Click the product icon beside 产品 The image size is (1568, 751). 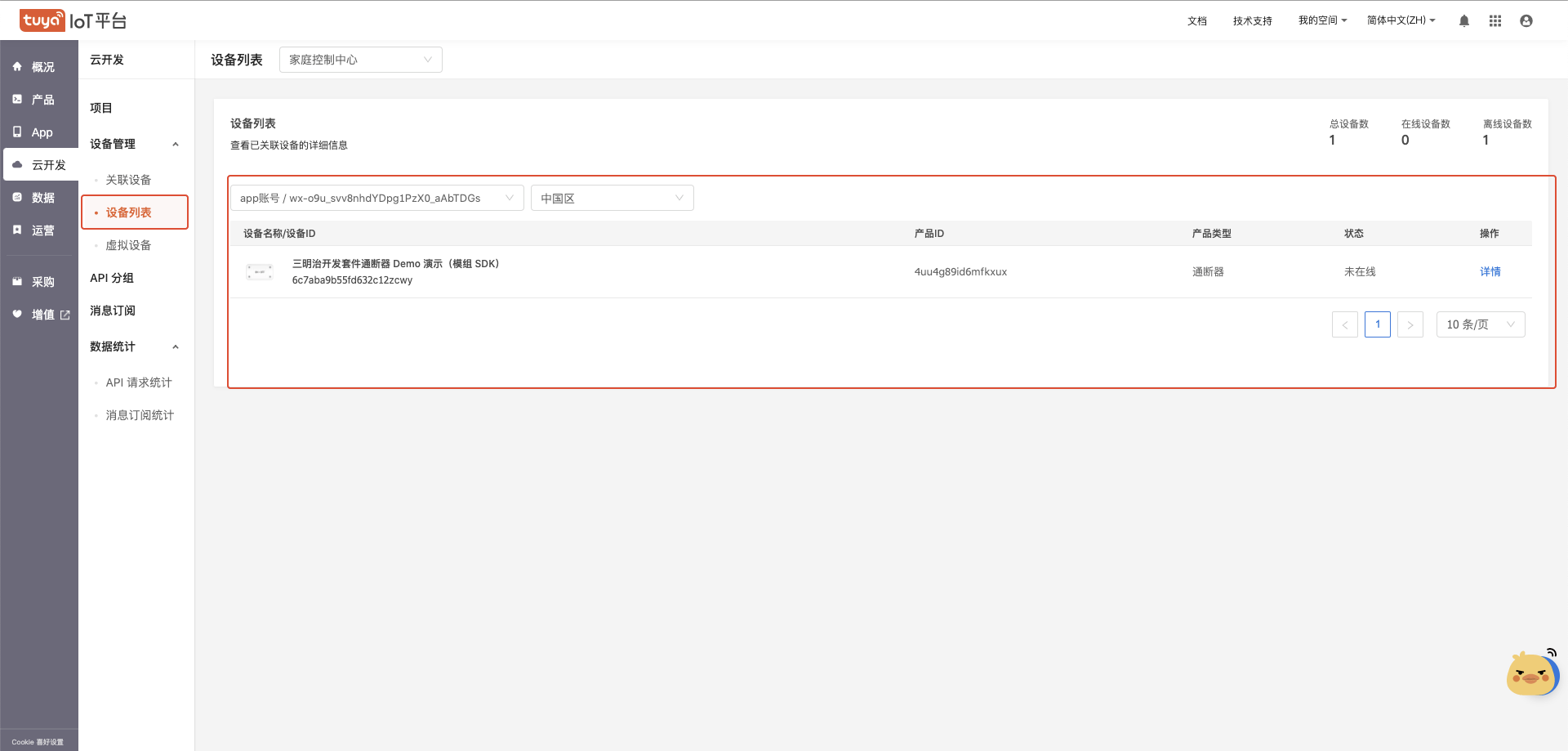point(17,100)
